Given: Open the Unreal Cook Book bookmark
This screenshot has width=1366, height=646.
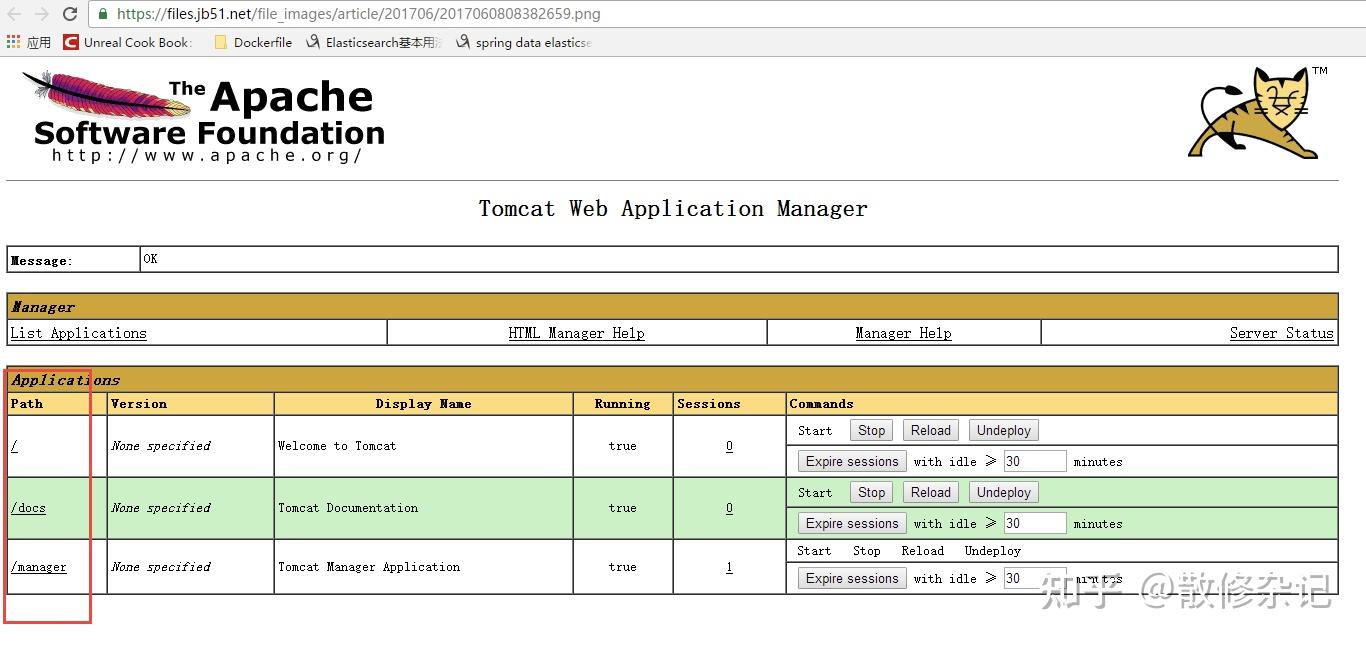Looking at the screenshot, I should pyautogui.click(x=127, y=42).
